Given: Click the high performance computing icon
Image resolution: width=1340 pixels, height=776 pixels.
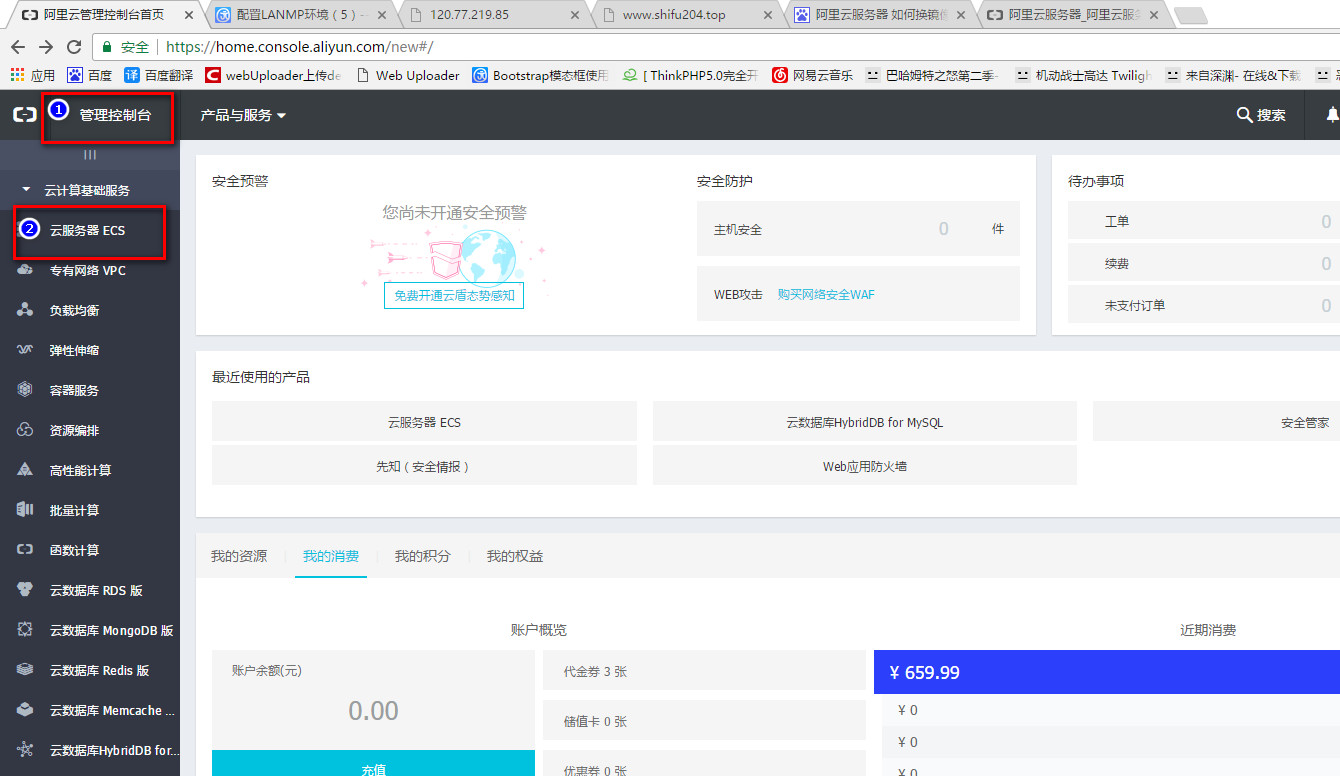Looking at the screenshot, I should tap(26, 470).
